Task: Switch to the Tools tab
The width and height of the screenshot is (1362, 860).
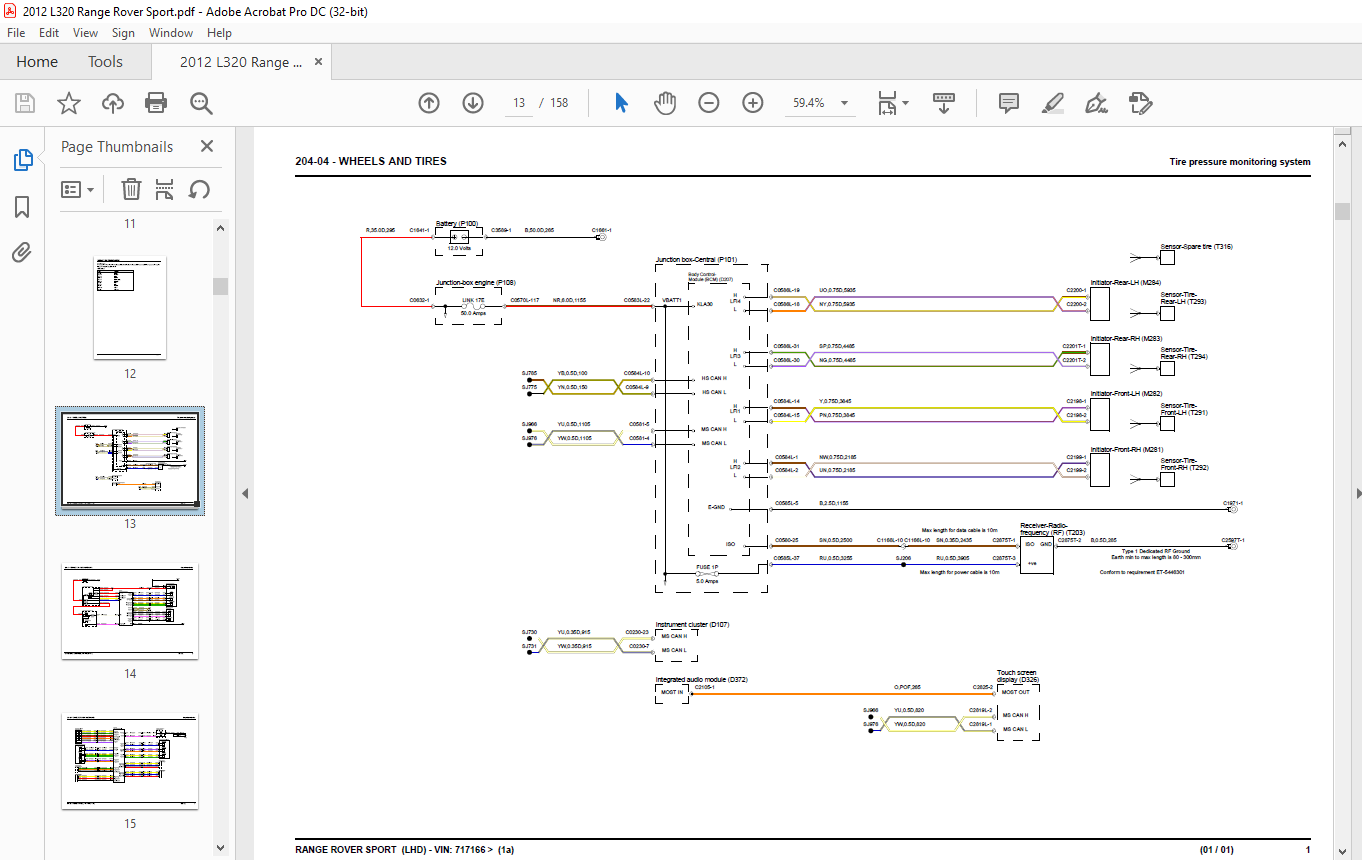Action: point(105,62)
